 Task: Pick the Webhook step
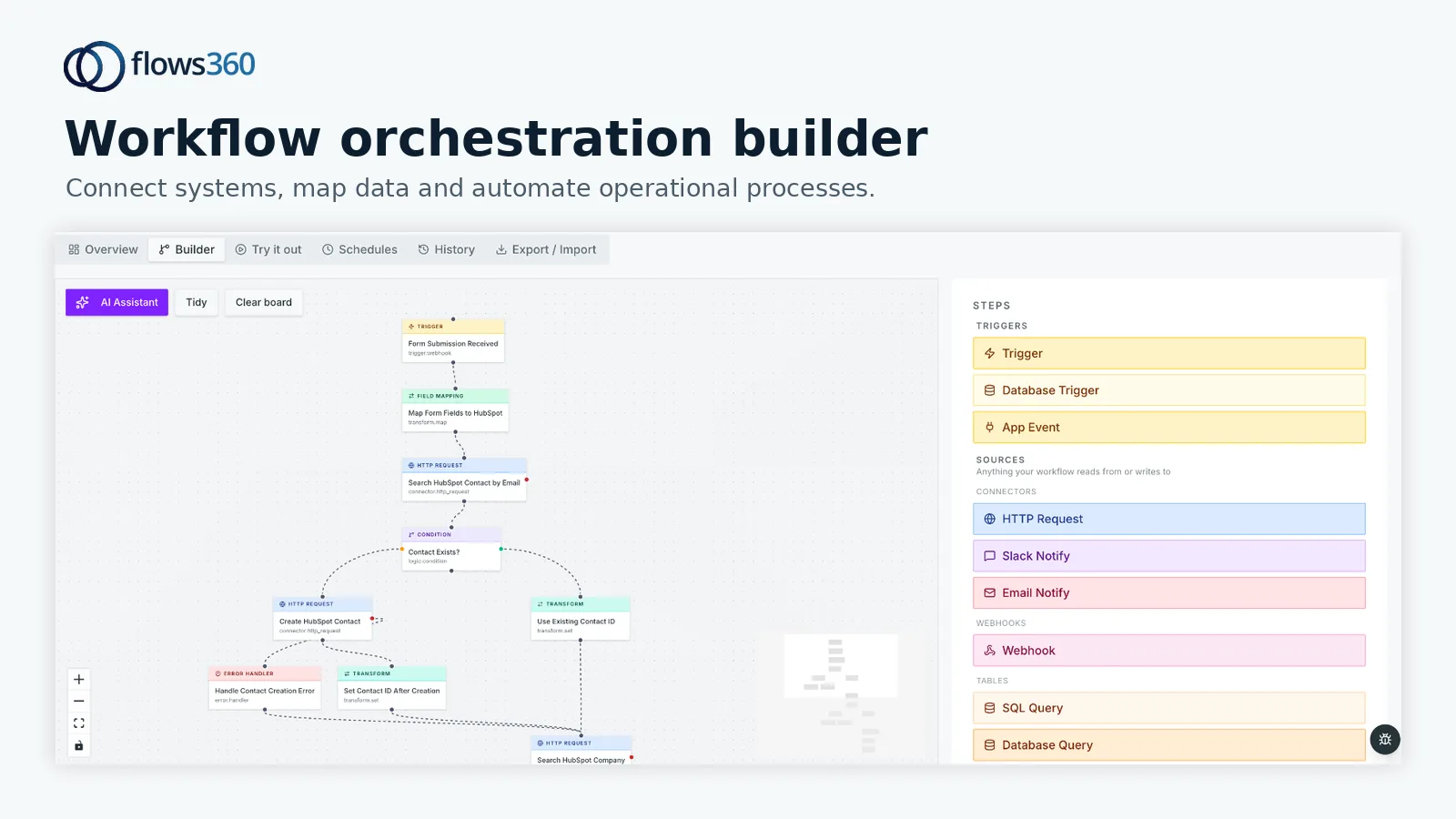1169,651
